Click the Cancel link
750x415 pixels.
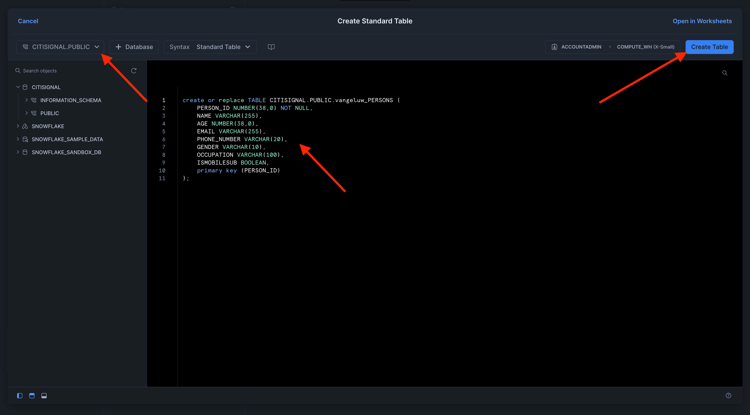(28, 21)
